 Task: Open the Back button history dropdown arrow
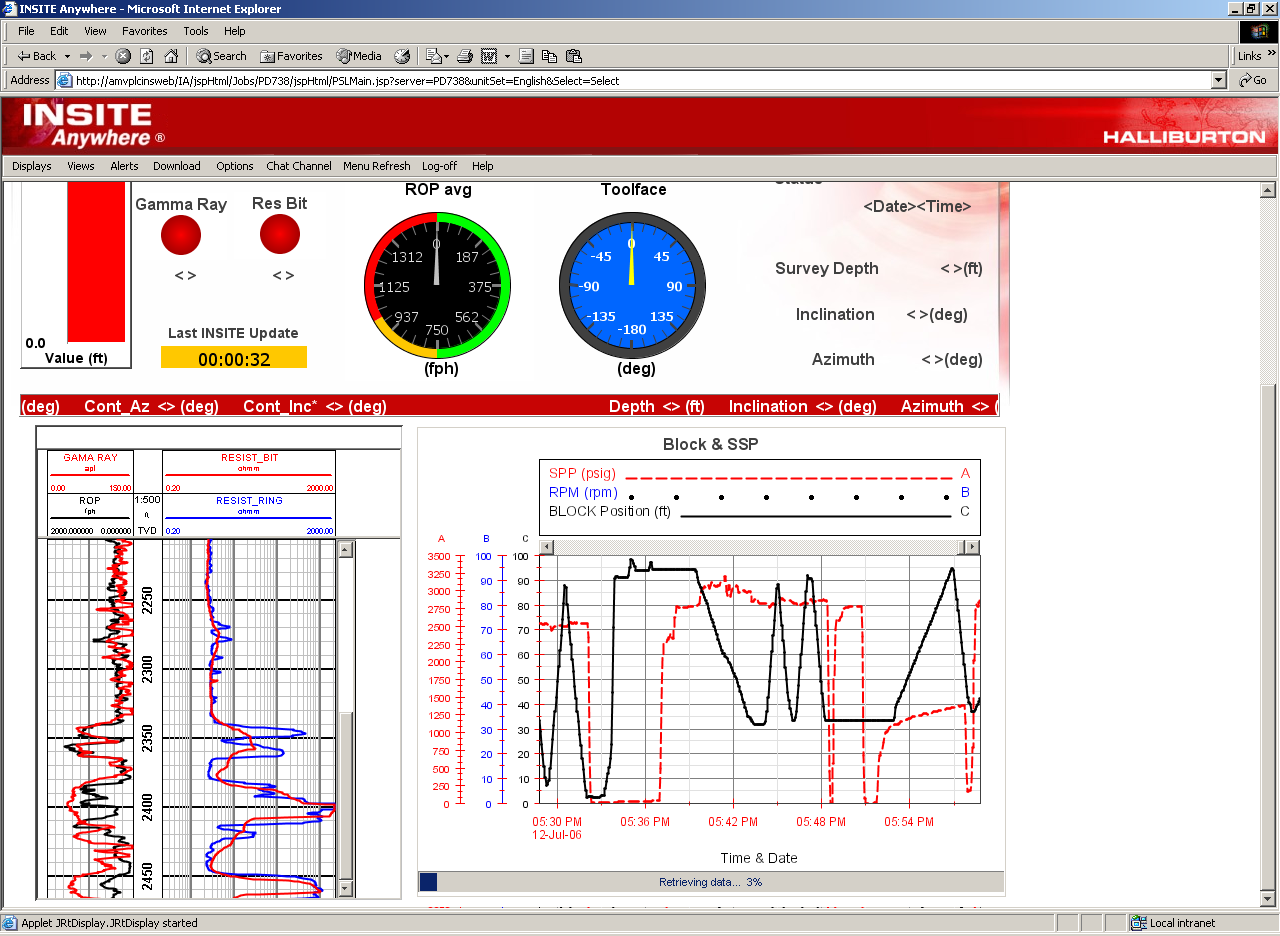67,56
